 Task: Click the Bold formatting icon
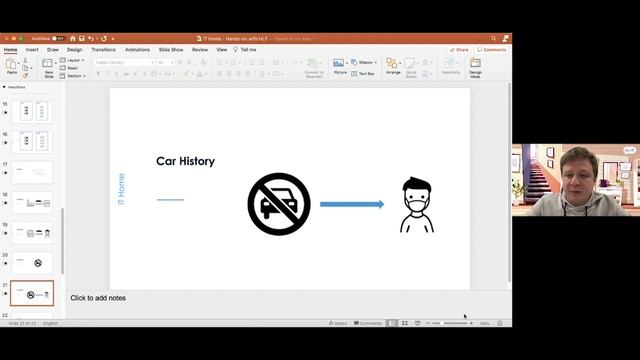click(98, 74)
